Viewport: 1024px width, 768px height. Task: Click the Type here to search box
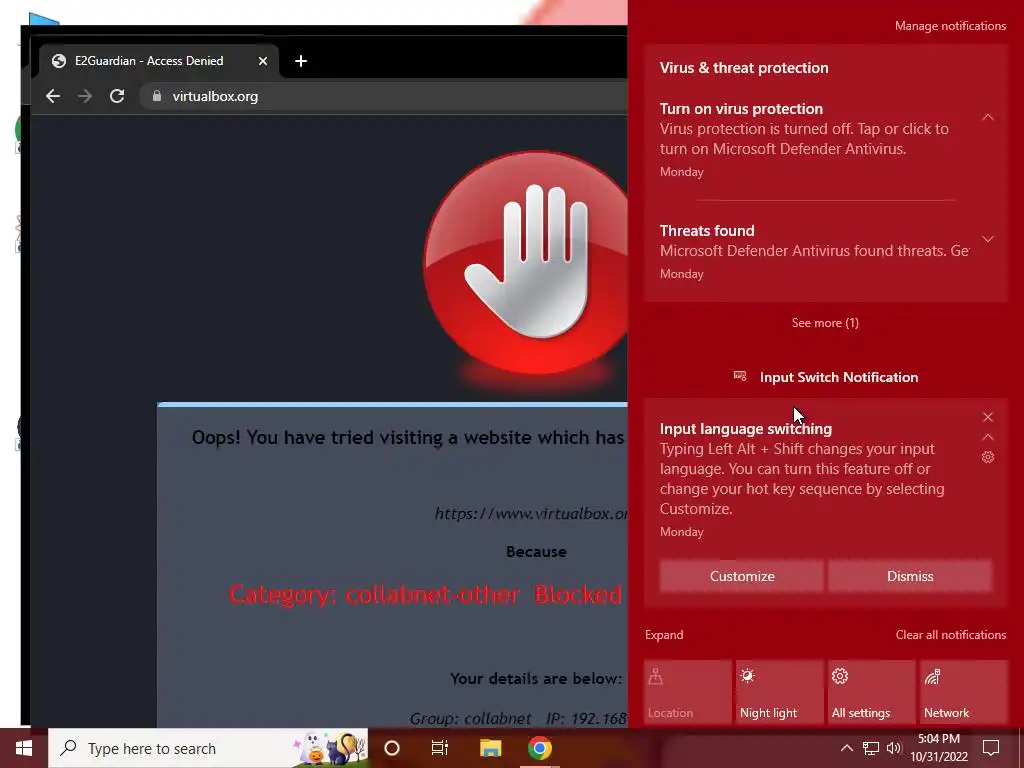coord(208,748)
